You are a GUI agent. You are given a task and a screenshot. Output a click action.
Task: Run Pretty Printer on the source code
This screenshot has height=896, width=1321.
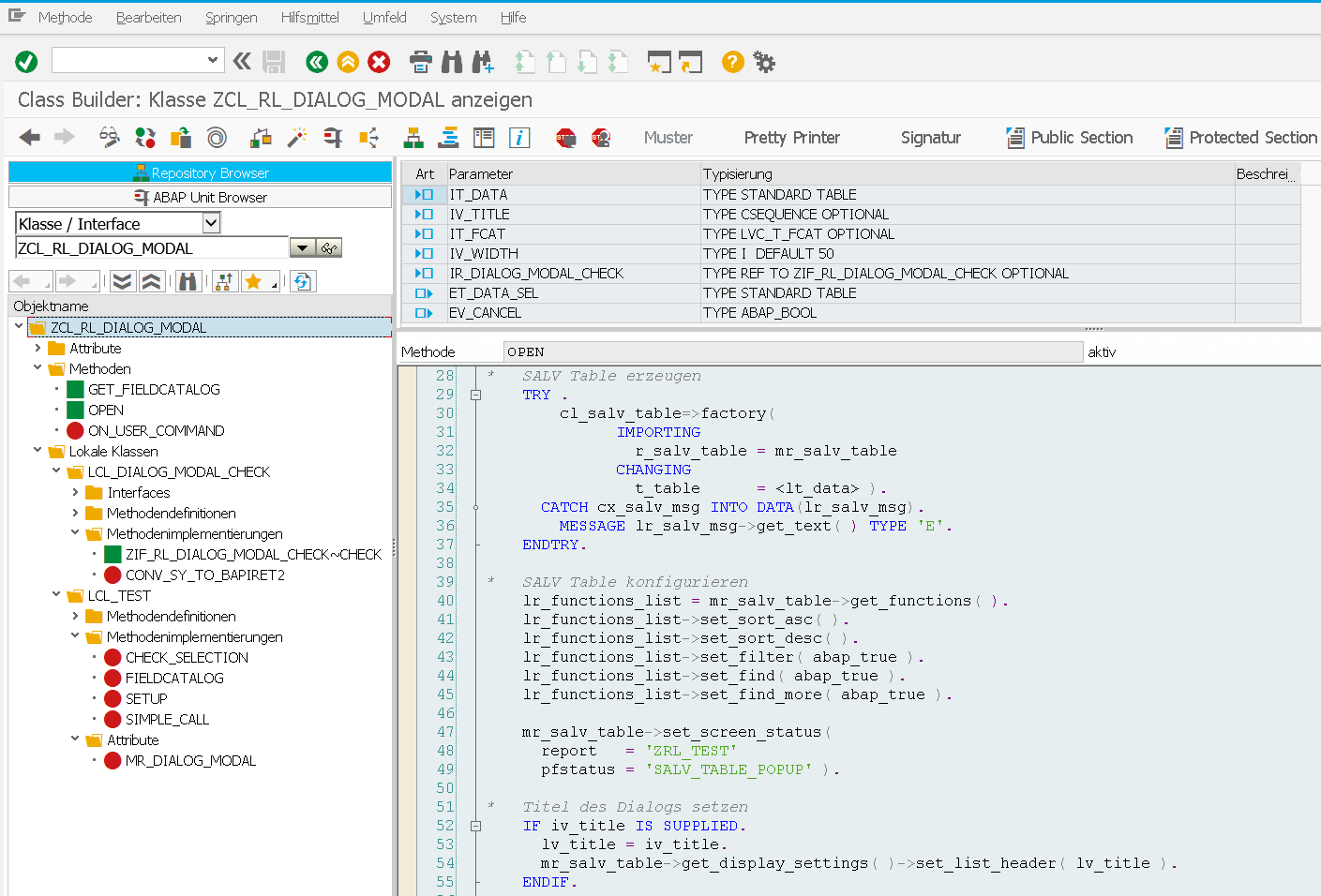click(x=790, y=137)
